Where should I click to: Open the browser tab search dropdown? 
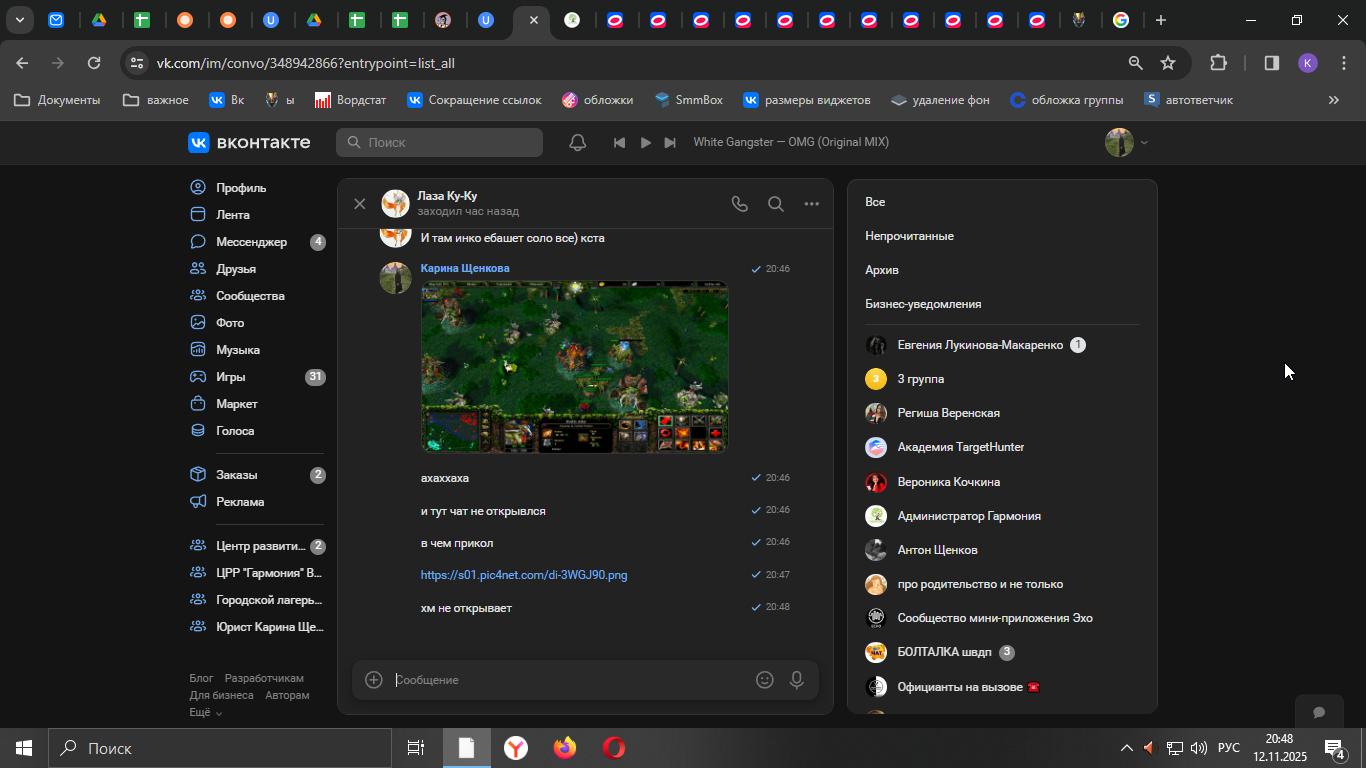19,20
